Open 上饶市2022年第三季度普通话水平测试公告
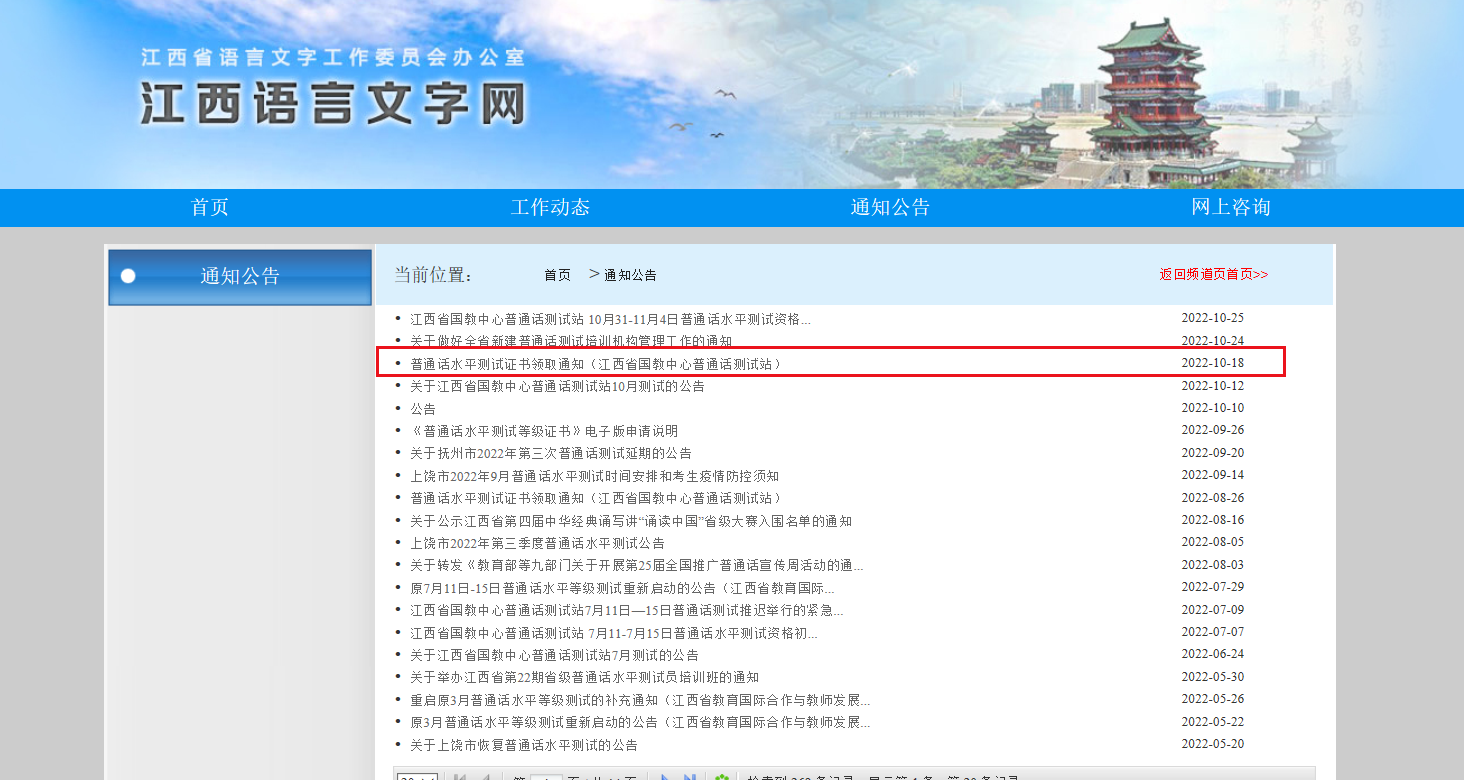Viewport: 1464px width, 780px height. point(537,543)
